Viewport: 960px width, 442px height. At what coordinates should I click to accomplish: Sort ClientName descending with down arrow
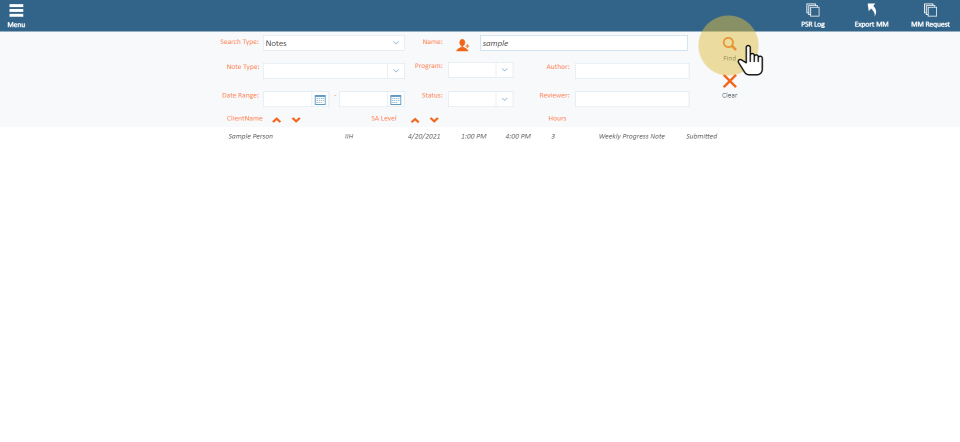pyautogui.click(x=296, y=120)
